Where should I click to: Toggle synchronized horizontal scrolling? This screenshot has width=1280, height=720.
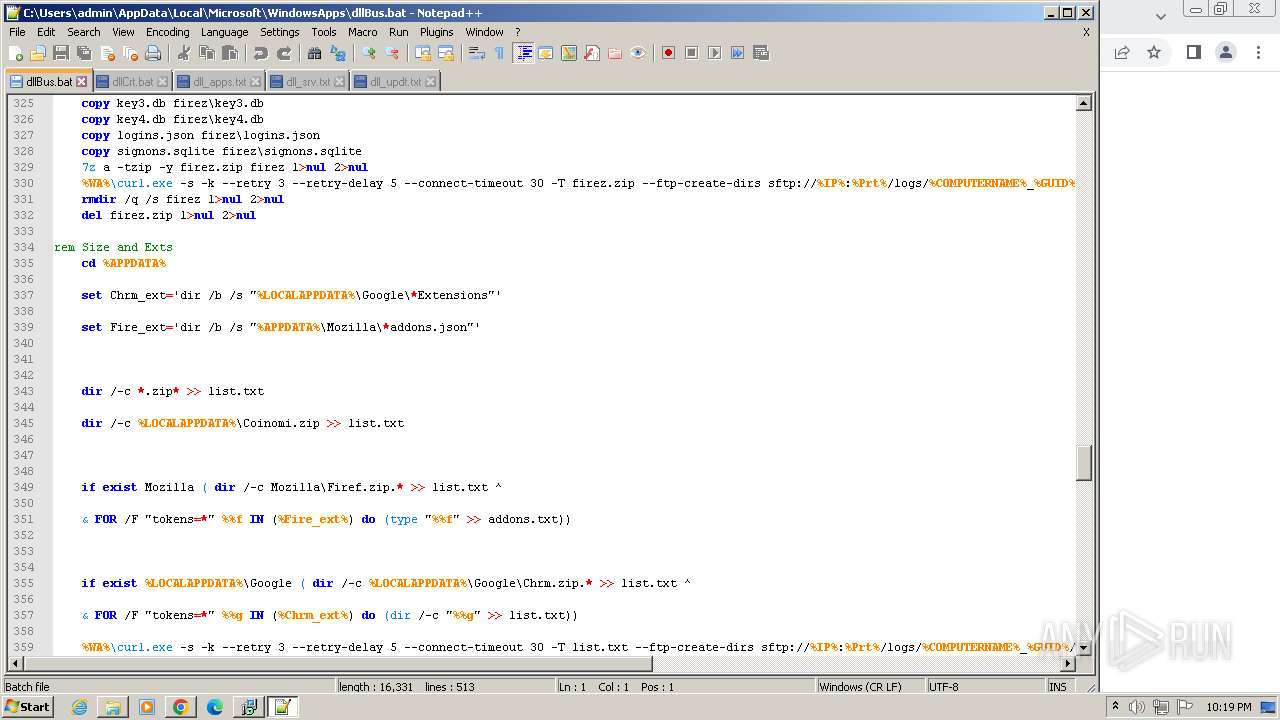pyautogui.click(x=446, y=53)
